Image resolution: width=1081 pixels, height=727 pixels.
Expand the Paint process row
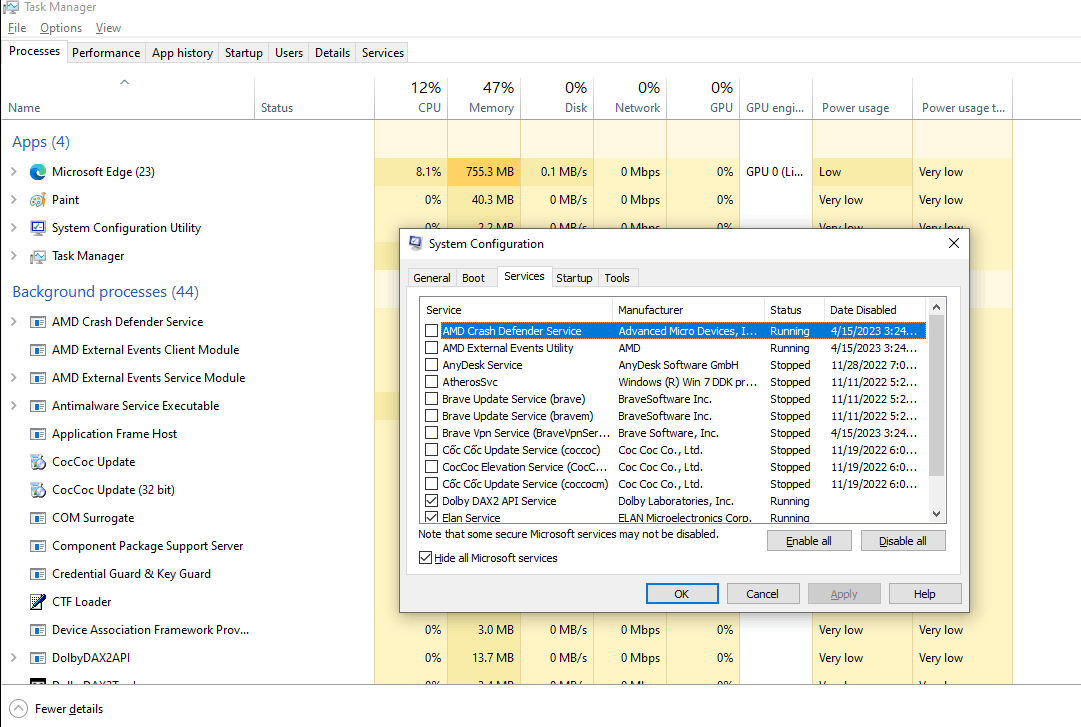coord(14,200)
